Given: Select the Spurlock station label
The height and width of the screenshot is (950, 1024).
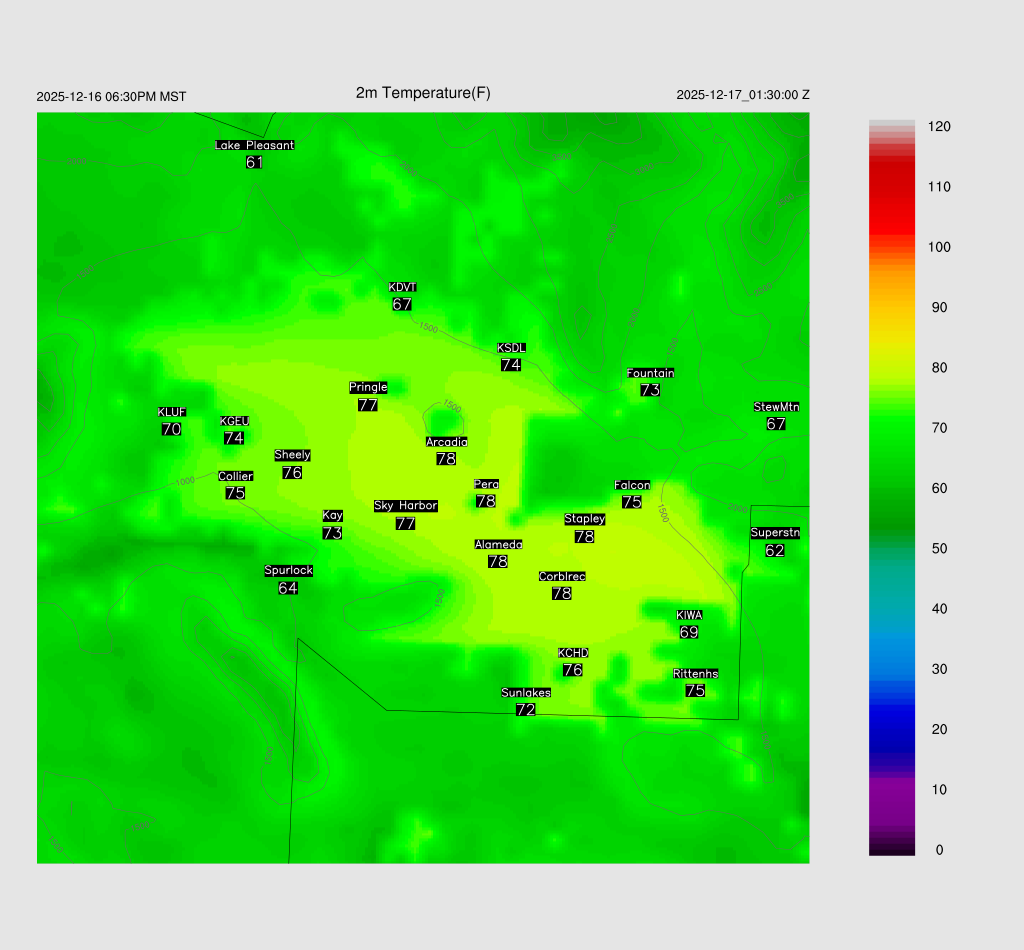Looking at the screenshot, I should (288, 571).
